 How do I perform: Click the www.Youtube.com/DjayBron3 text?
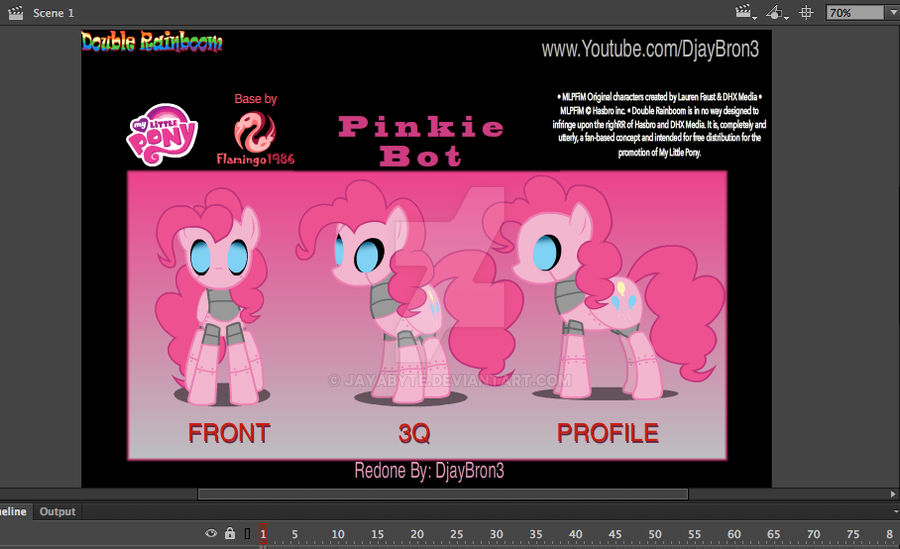[650, 49]
